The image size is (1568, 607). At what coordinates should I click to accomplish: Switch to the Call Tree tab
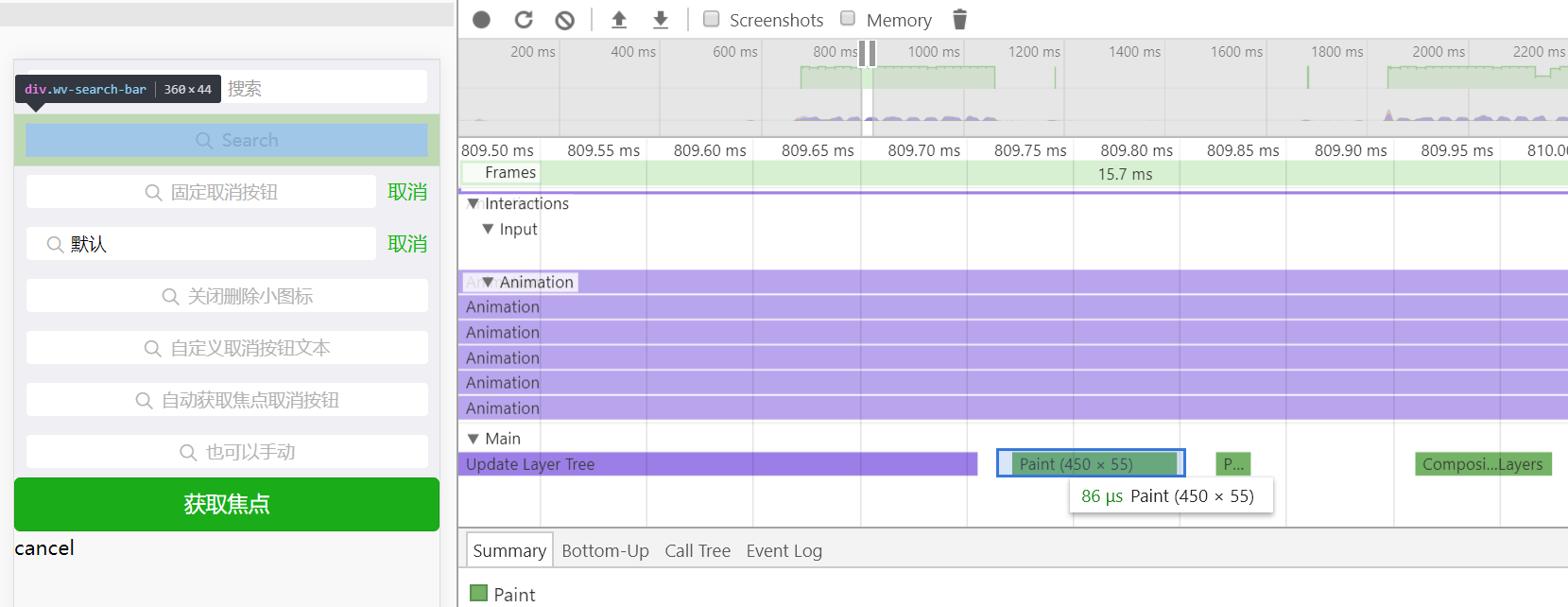point(698,550)
